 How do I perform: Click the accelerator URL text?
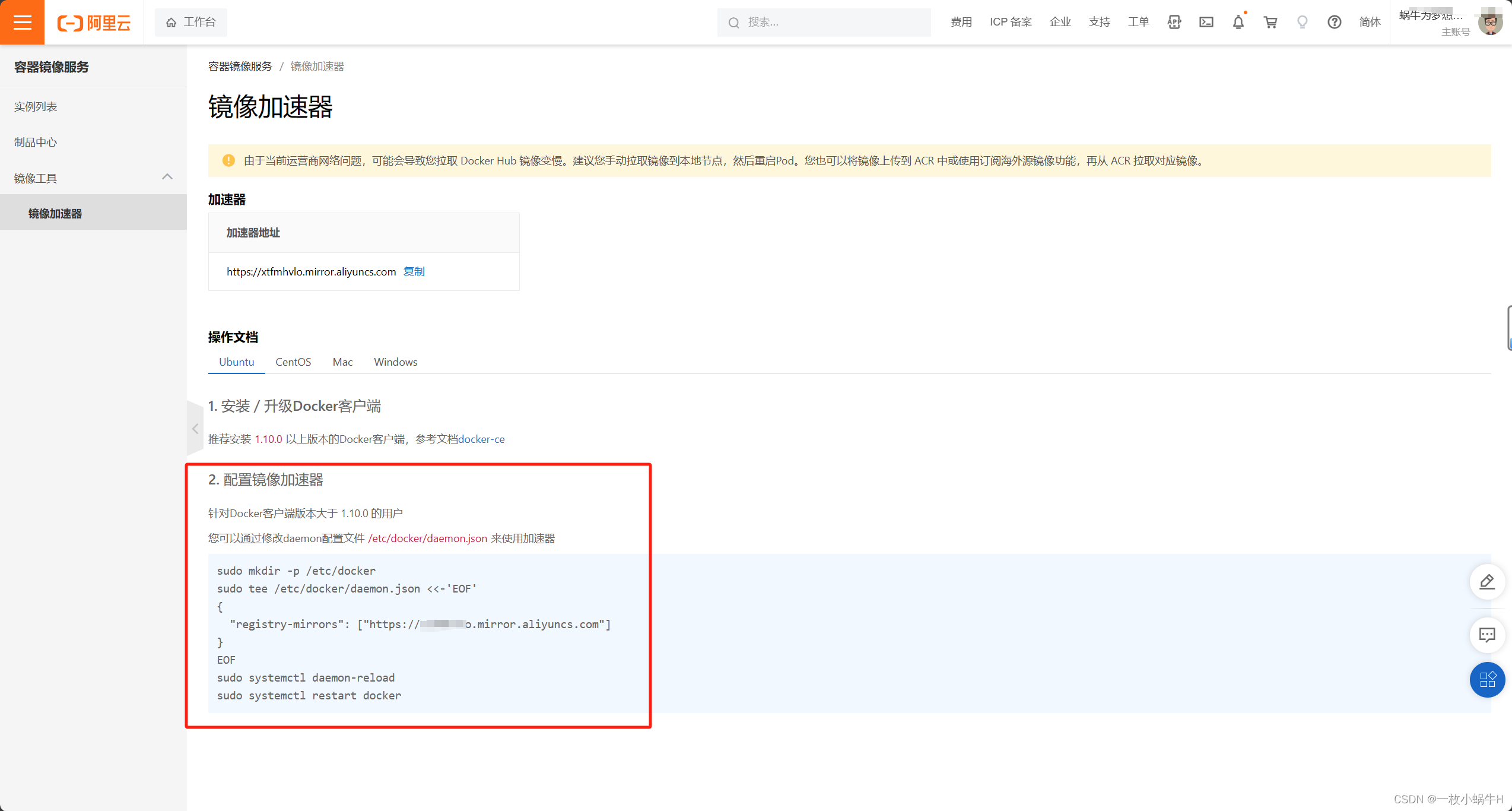pos(311,271)
